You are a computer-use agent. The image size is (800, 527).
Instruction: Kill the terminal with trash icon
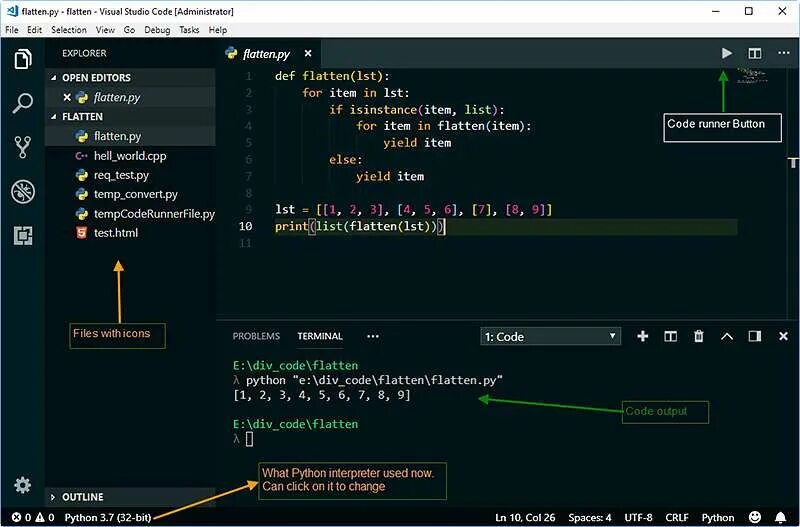pyautogui.click(x=698, y=336)
